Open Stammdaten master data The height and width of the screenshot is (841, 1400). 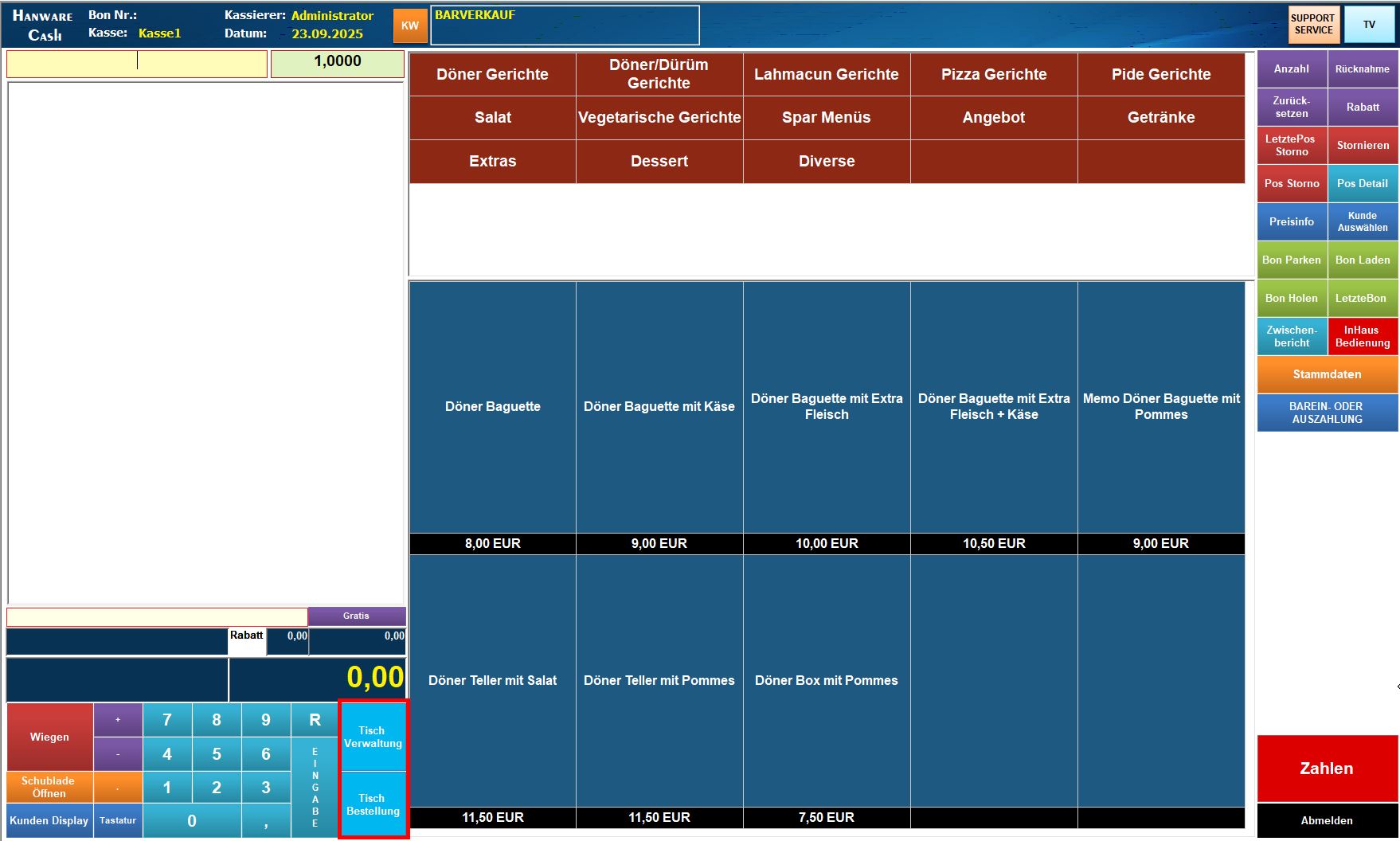(x=1326, y=374)
